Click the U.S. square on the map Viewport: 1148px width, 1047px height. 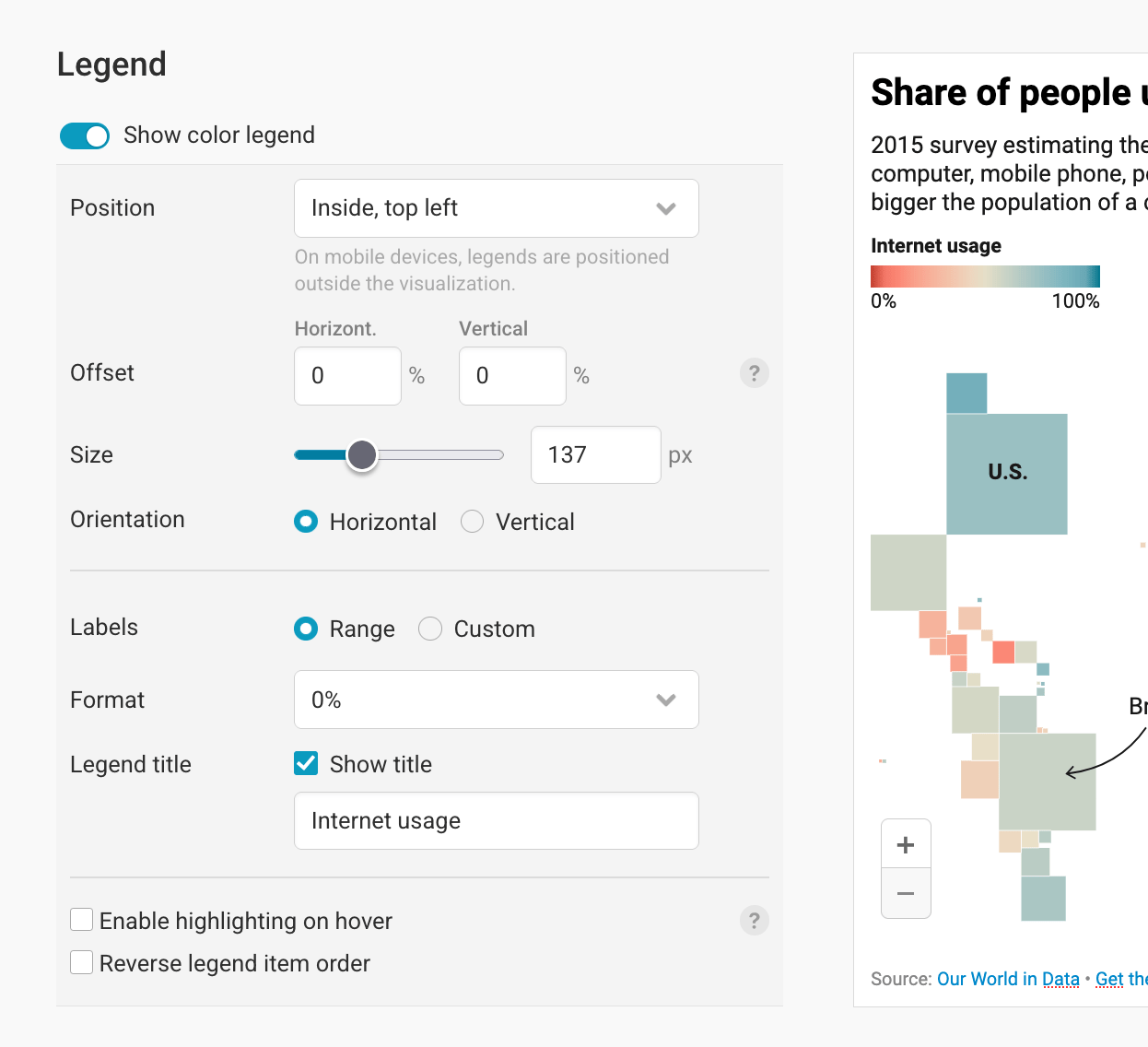click(1007, 474)
